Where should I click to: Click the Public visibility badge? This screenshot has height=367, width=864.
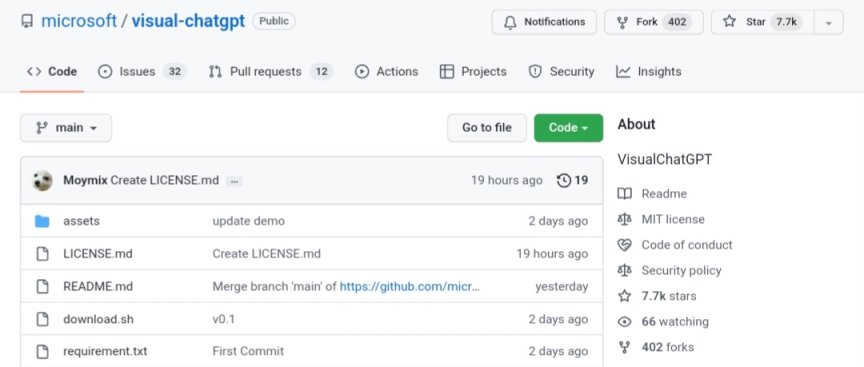274,21
